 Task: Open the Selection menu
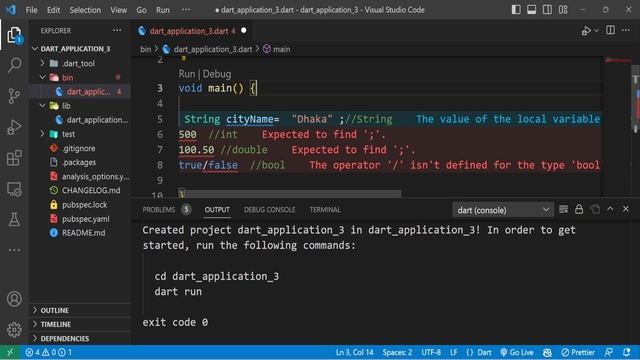point(85,10)
